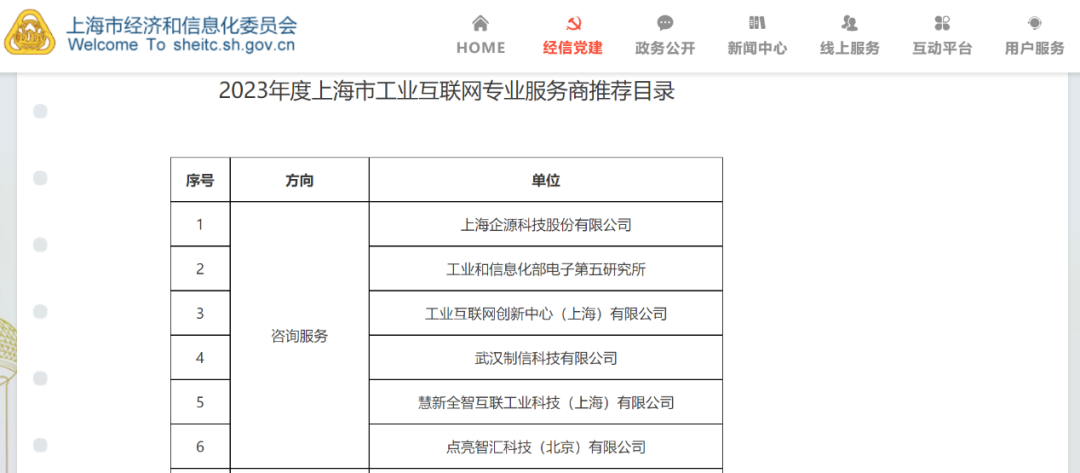Screen dimensions: 1080x473
Task: Click the 单位 column header
Action: pos(546,180)
